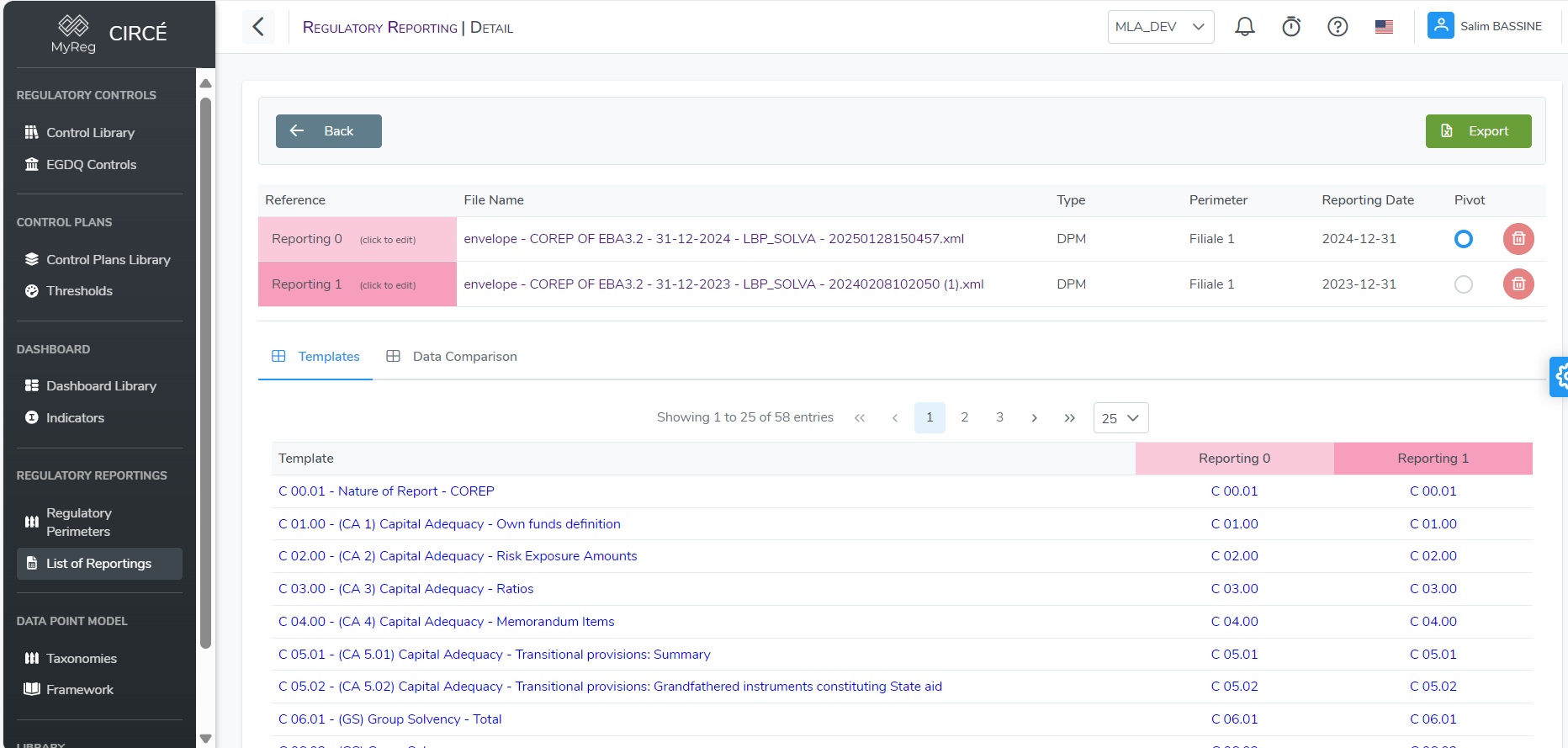Delete Reporting 1 with trash icon
The height and width of the screenshot is (748, 1568).
pos(1518,284)
